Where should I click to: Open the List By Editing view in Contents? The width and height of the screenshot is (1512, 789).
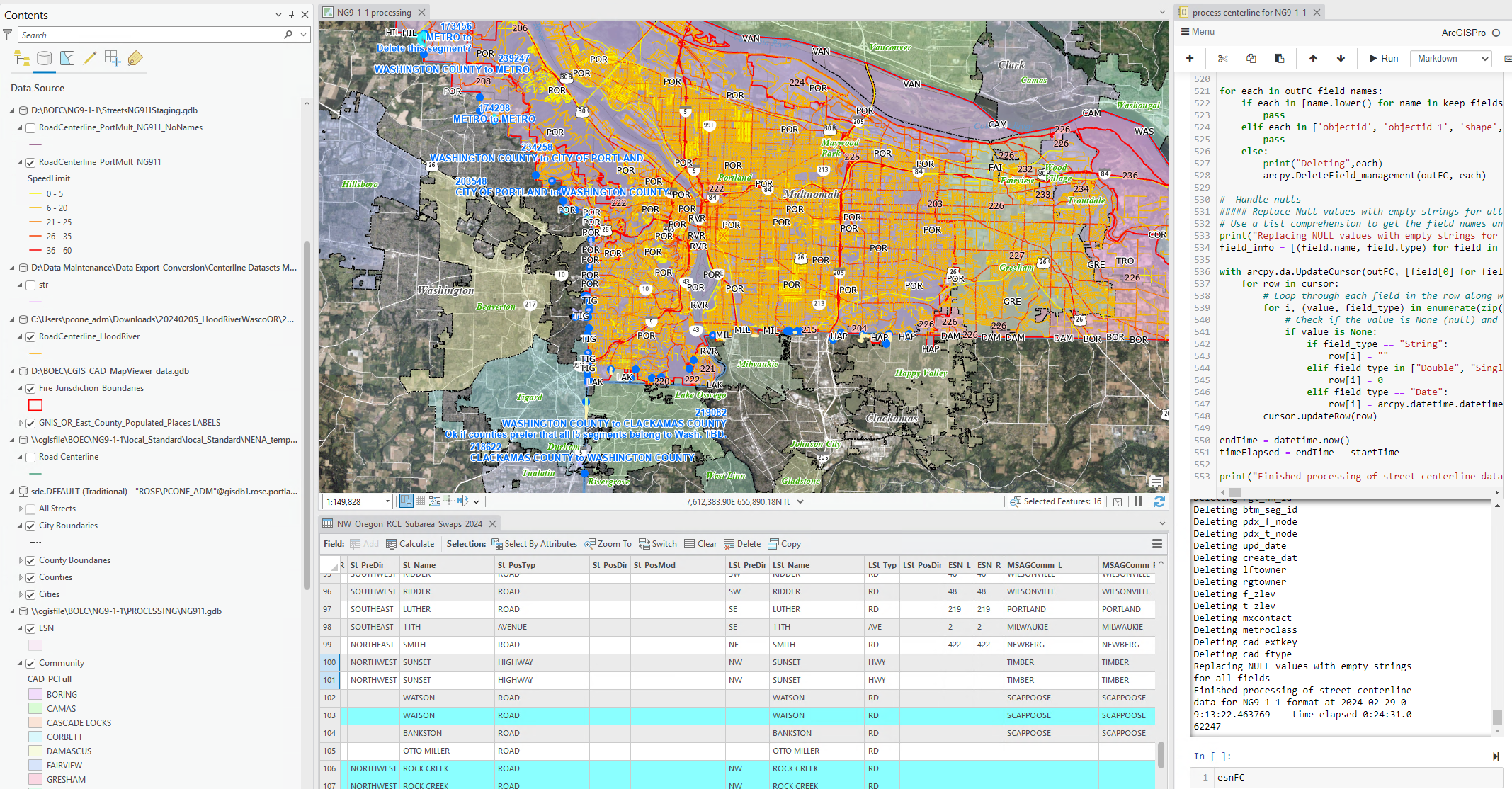tap(89, 58)
